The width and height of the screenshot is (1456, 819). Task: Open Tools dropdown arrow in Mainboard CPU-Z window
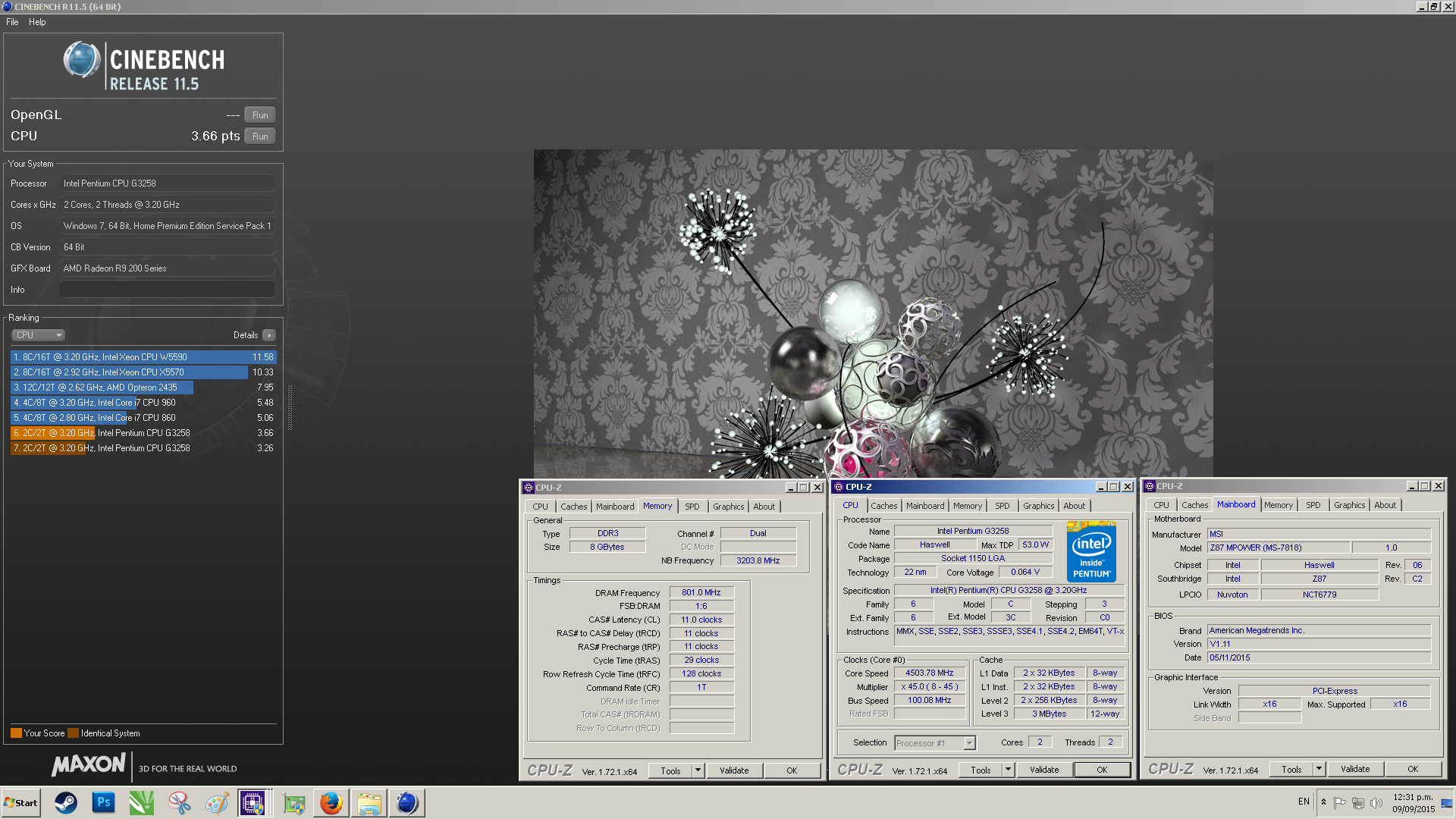click(x=1319, y=769)
